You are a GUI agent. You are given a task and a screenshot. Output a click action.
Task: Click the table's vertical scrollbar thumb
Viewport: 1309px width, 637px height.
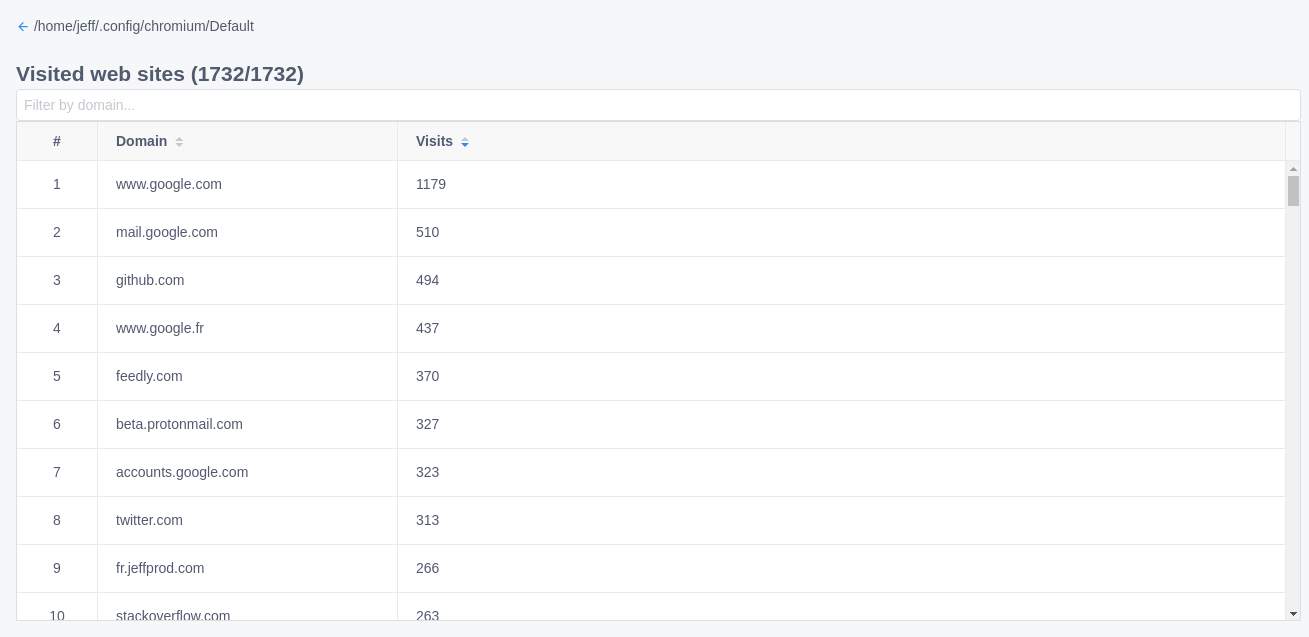[1293, 191]
